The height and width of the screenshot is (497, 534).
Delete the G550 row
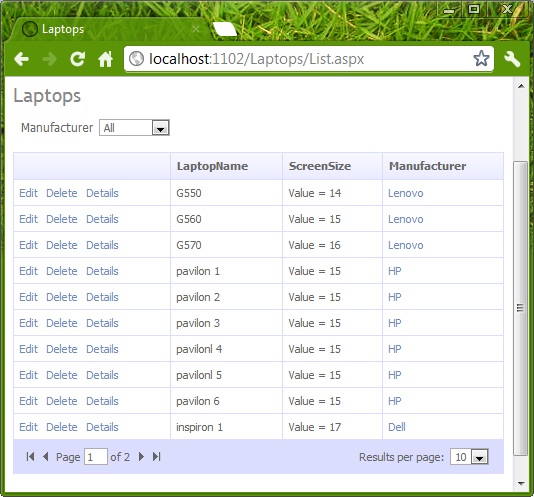[x=62, y=193]
